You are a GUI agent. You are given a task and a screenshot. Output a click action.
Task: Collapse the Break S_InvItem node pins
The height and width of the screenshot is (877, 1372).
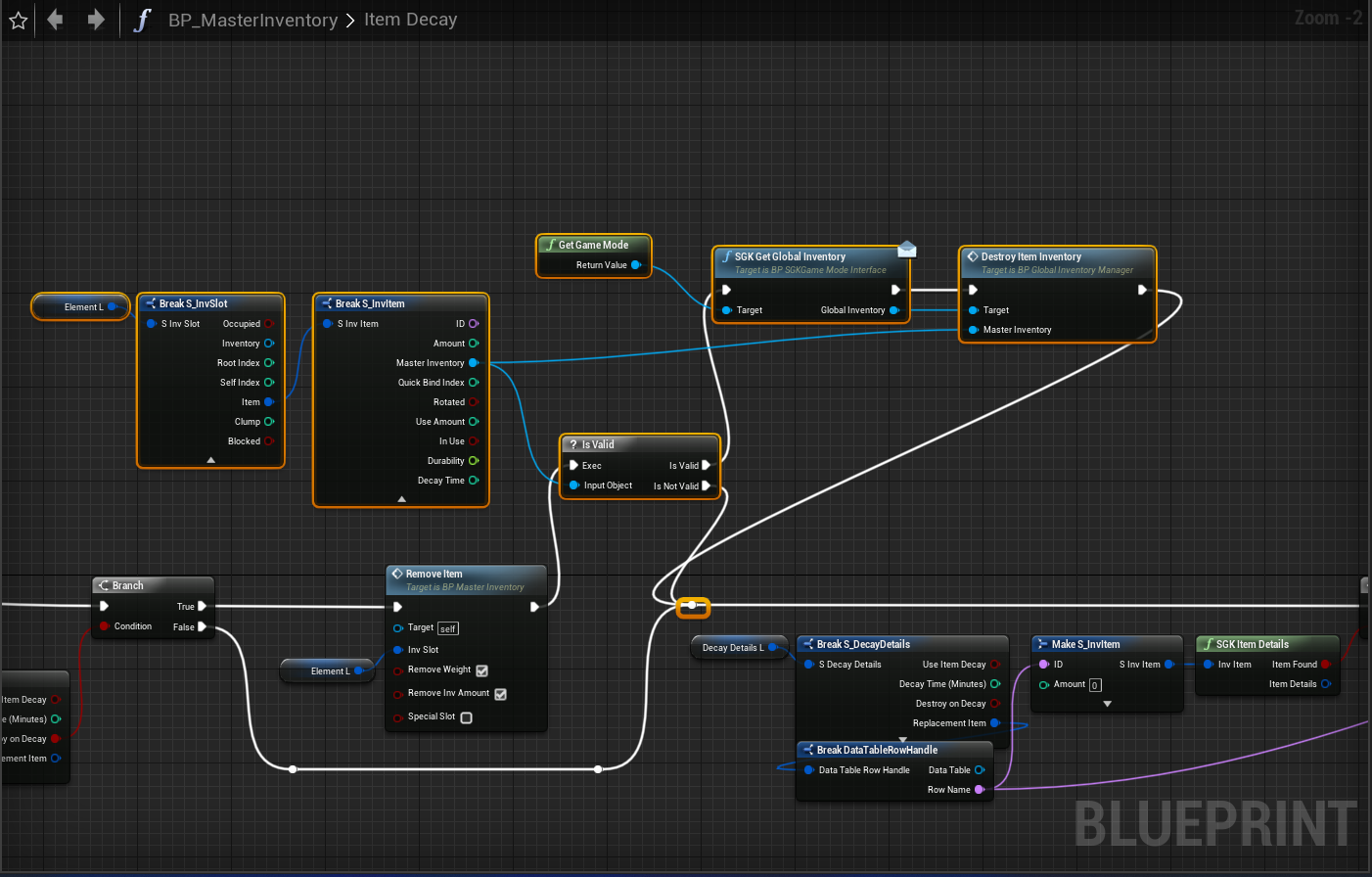[401, 499]
